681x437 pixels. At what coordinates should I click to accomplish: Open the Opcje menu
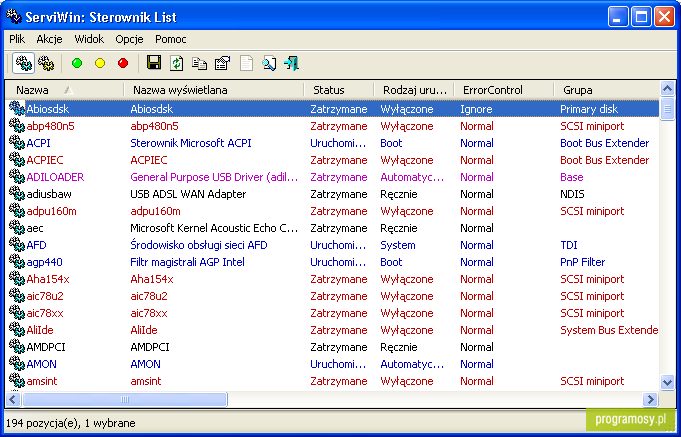pos(129,39)
